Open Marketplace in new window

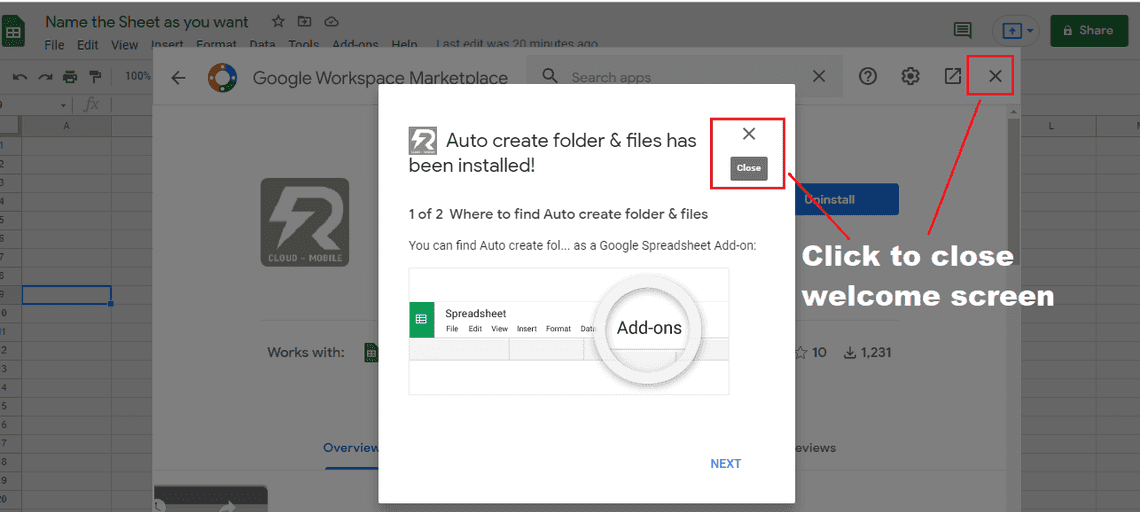click(x=953, y=77)
